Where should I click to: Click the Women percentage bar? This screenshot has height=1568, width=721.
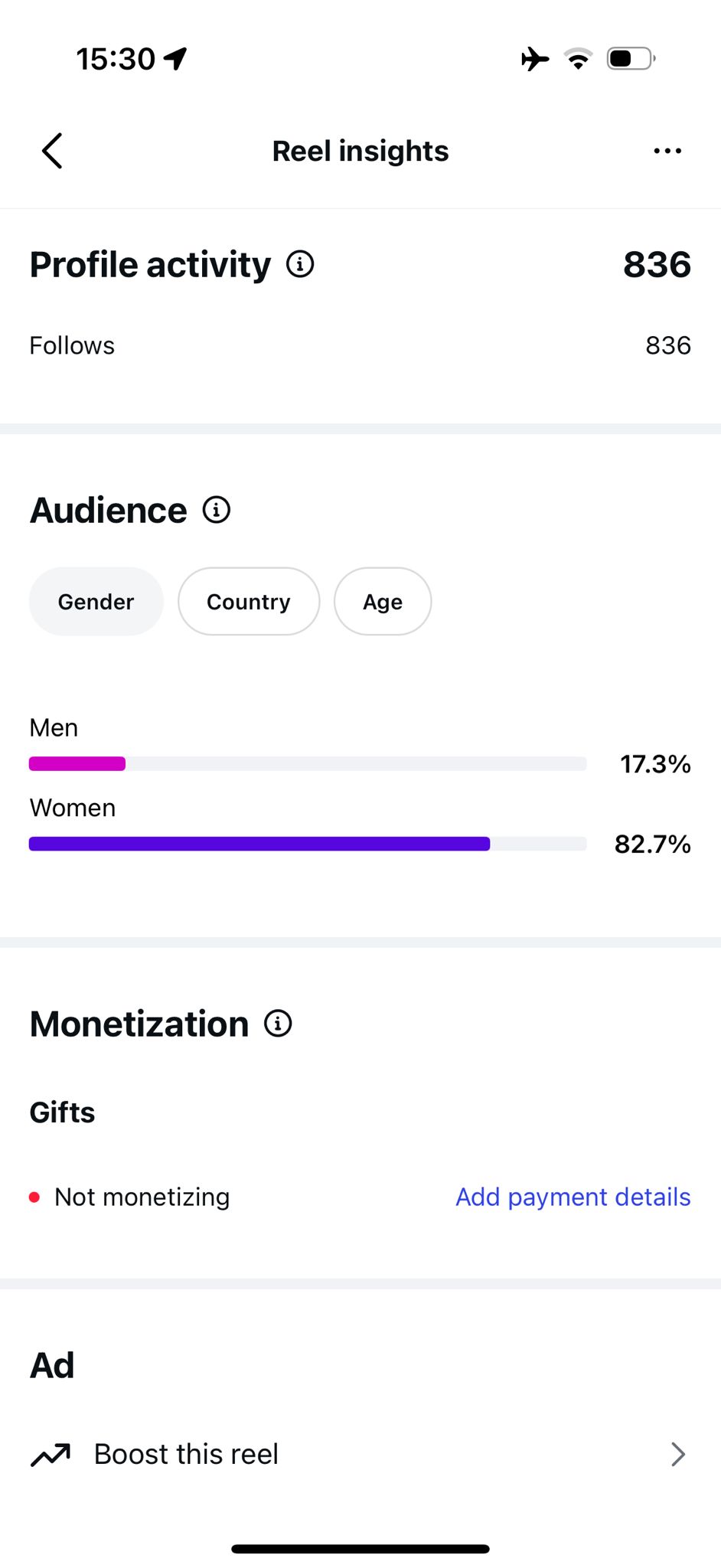tap(308, 844)
